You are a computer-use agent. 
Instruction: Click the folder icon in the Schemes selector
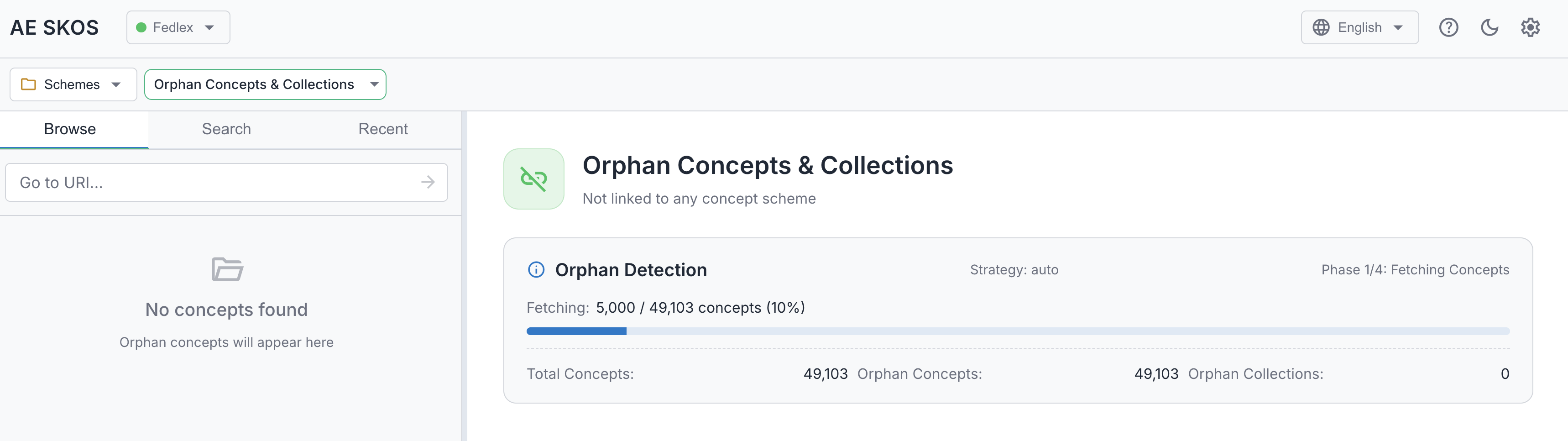pyautogui.click(x=27, y=84)
